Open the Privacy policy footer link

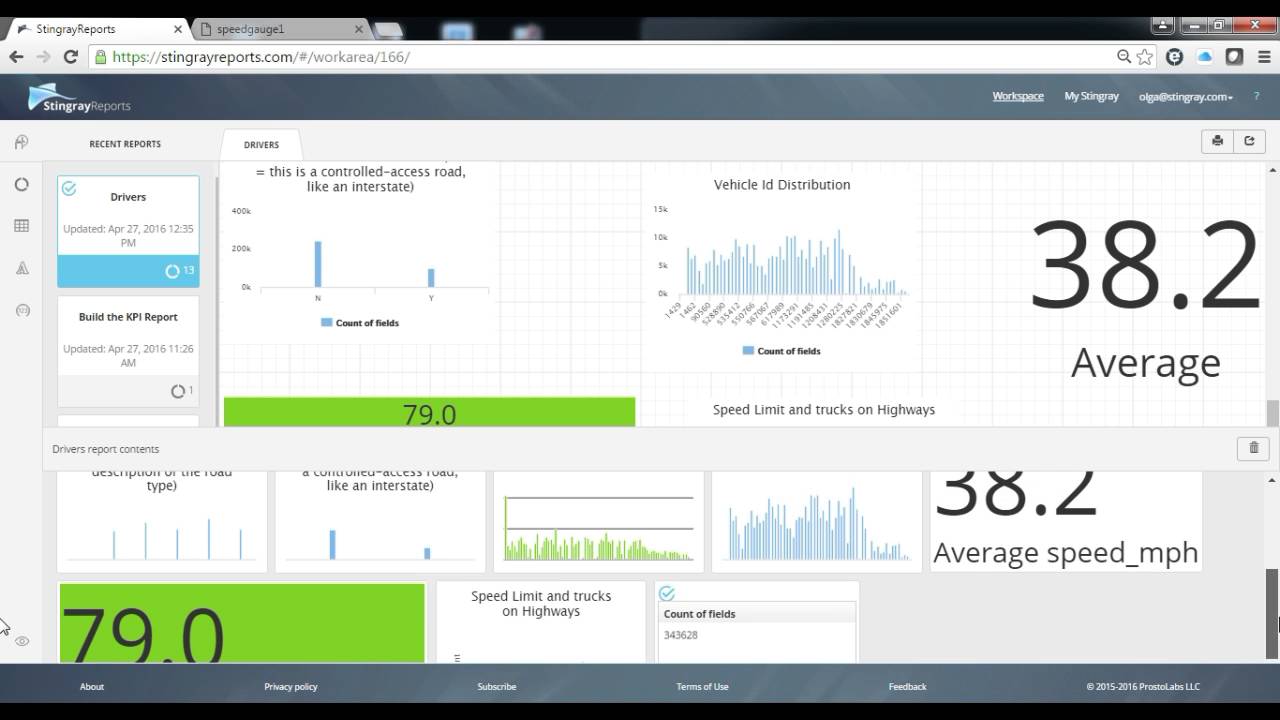coord(291,686)
